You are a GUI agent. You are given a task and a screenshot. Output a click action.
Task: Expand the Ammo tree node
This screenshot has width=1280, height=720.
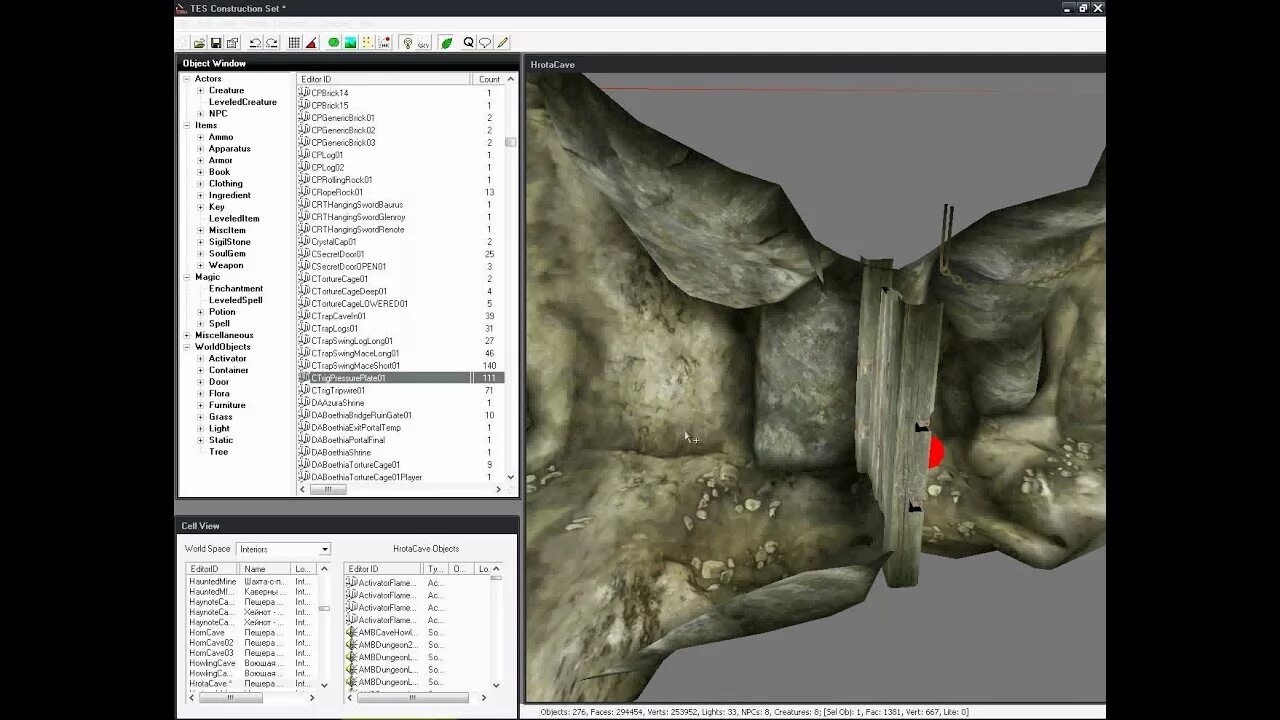[200, 137]
